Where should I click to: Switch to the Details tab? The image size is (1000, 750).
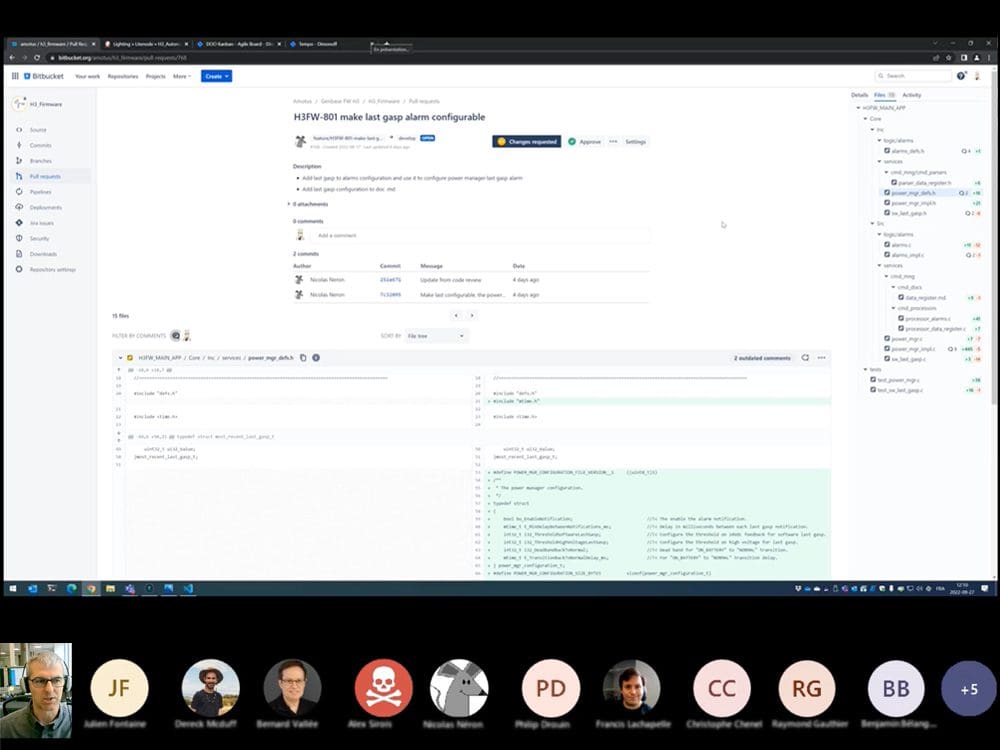pyautogui.click(x=859, y=95)
